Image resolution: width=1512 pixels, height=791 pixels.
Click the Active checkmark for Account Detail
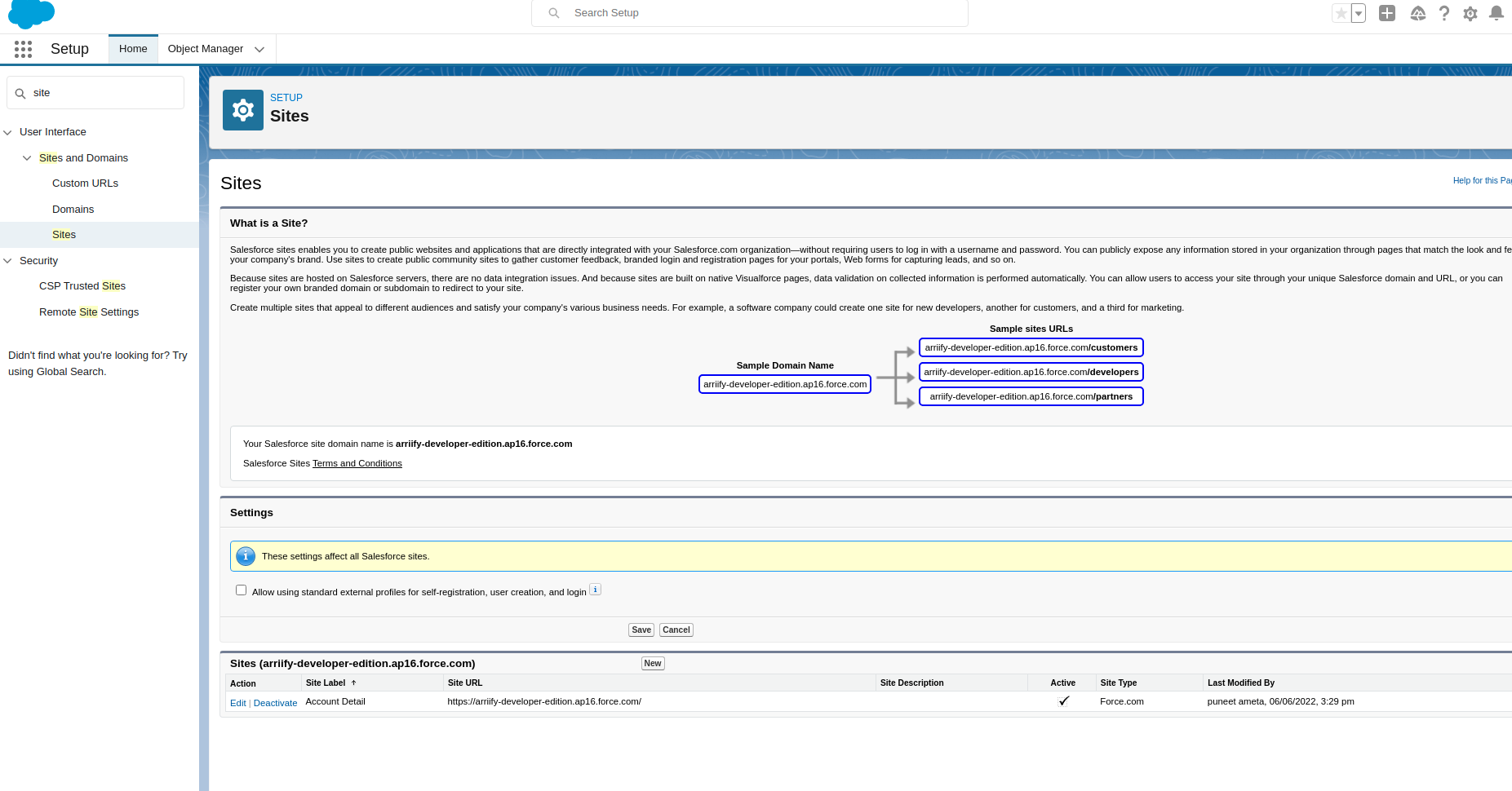(x=1064, y=700)
